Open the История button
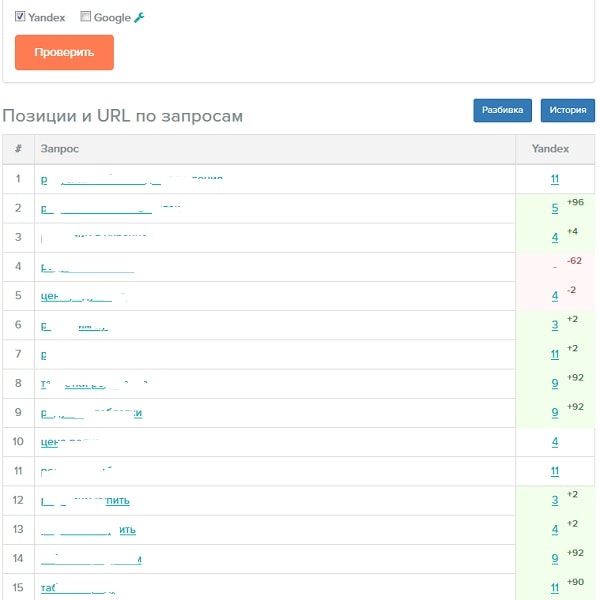The height and width of the screenshot is (600, 600). pos(567,111)
